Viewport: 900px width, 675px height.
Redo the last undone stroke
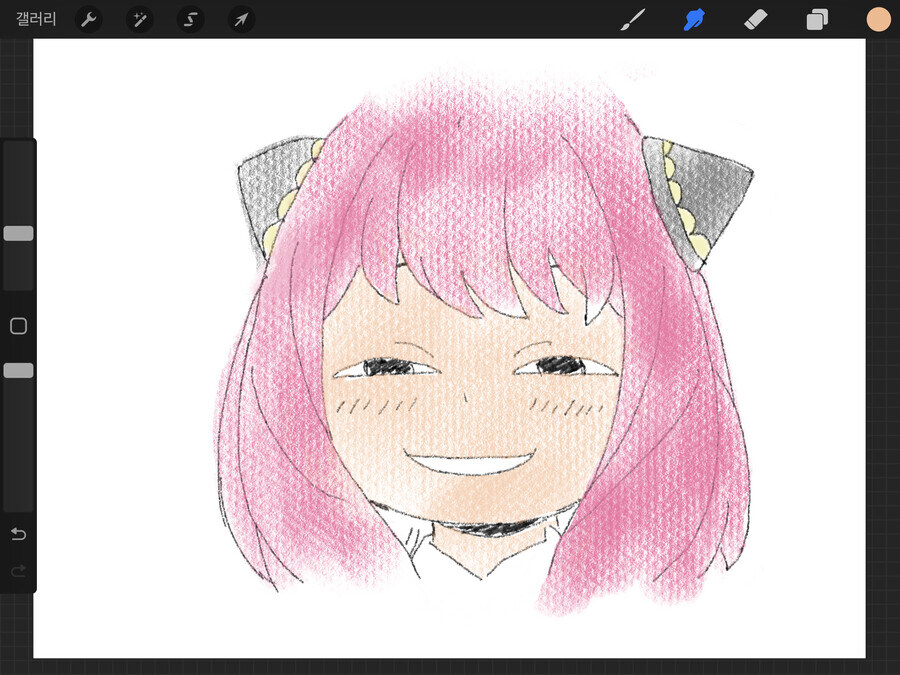(x=18, y=571)
